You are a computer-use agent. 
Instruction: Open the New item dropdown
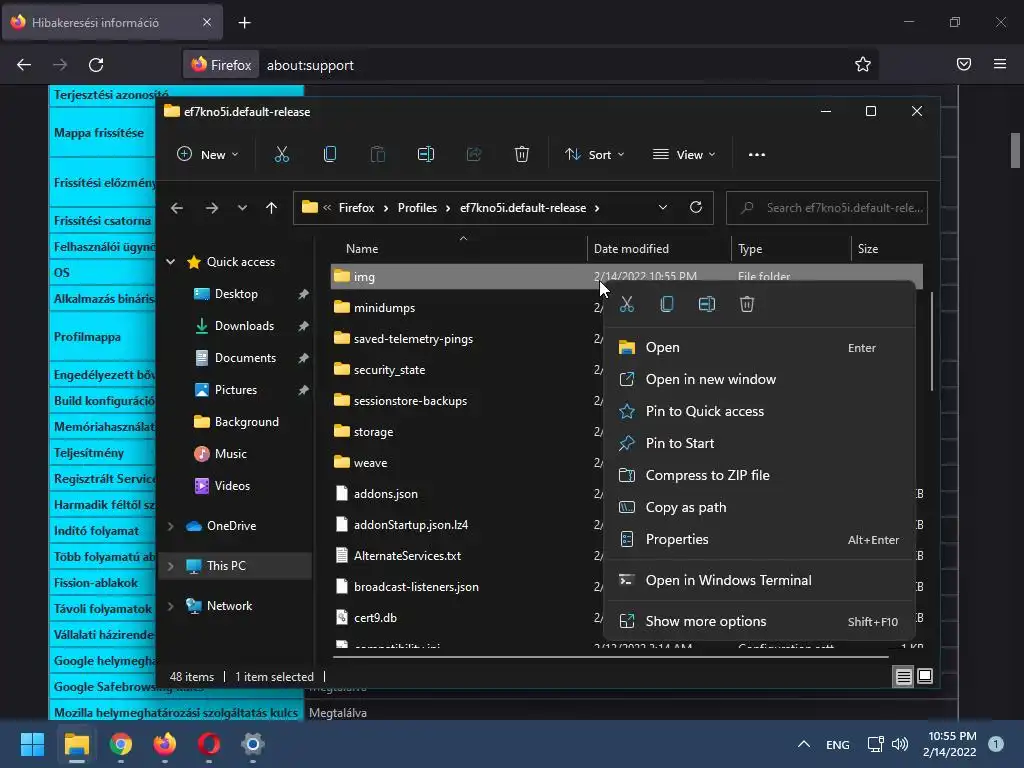coord(208,155)
